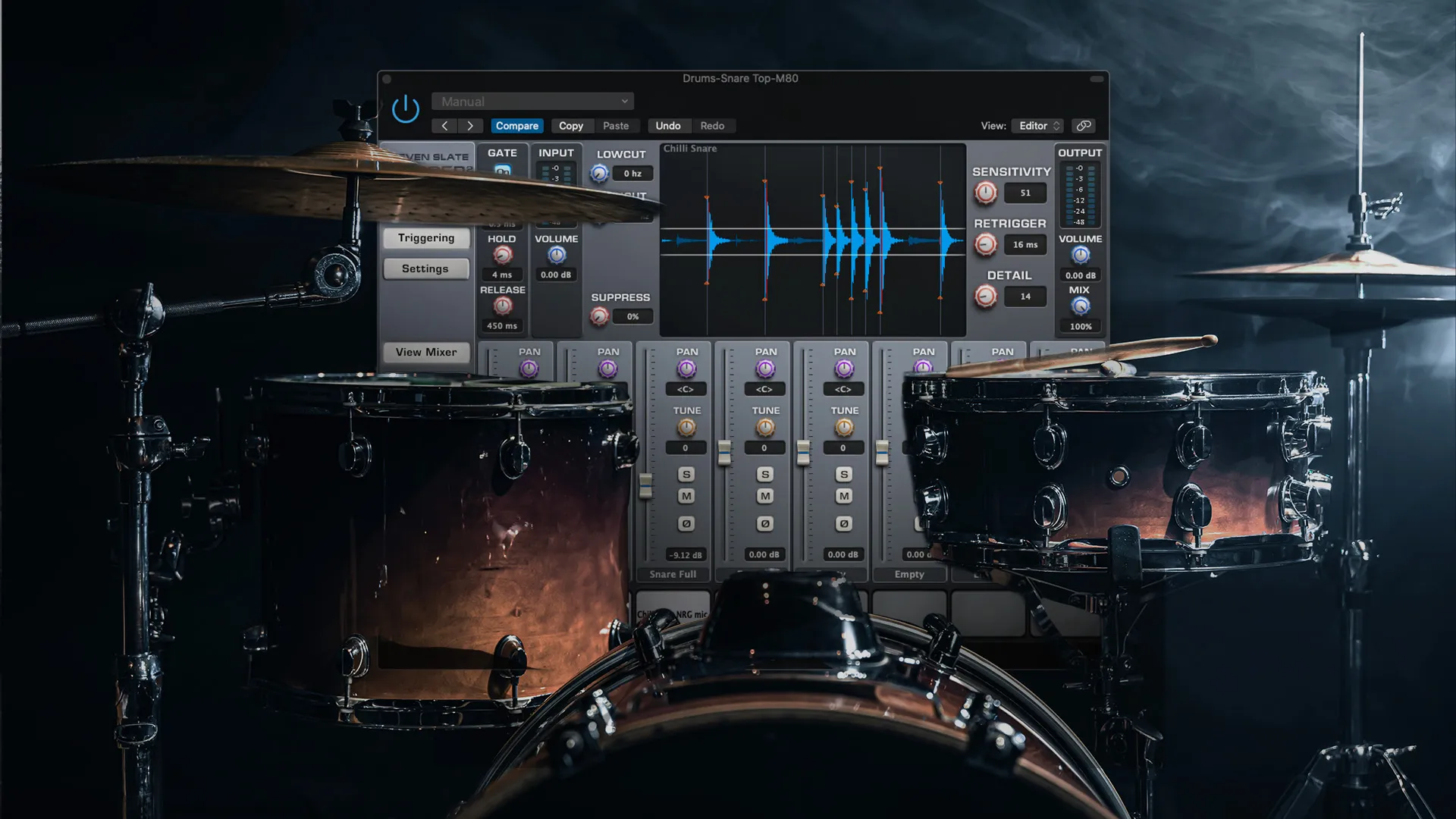This screenshot has height=819, width=1456.
Task: Mute the Snare Full channel
Action: tap(686, 496)
